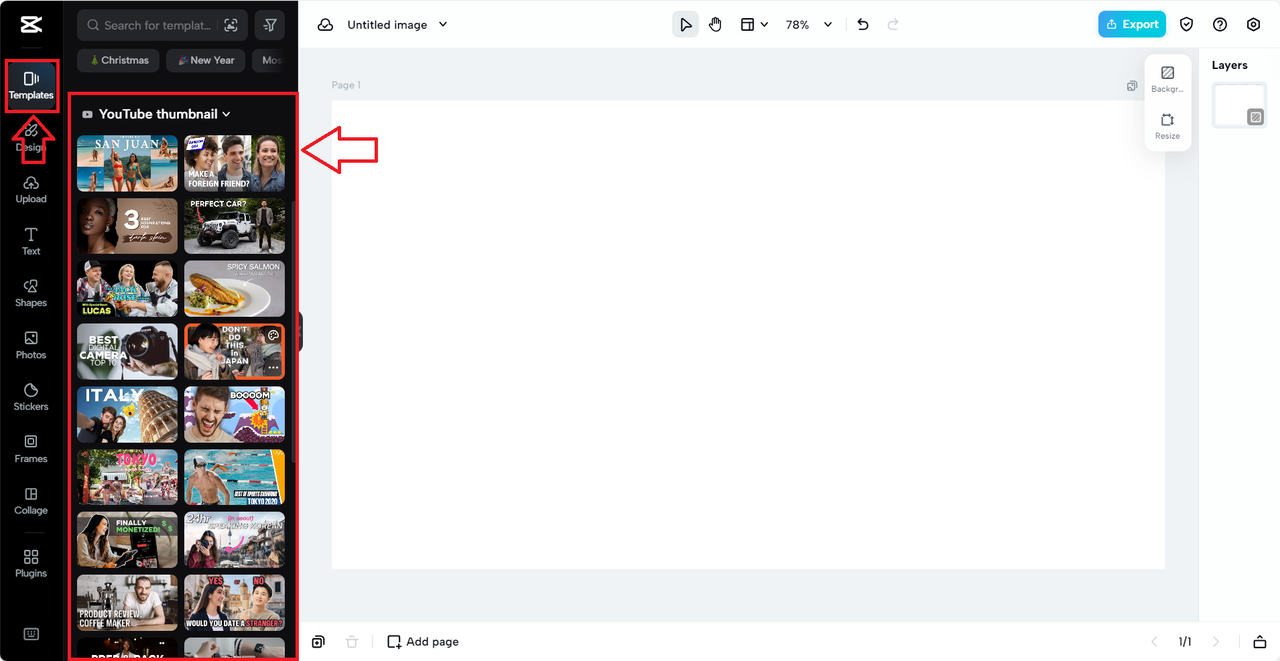Click the keyboard shortcuts icon in sidebar

coord(31,634)
